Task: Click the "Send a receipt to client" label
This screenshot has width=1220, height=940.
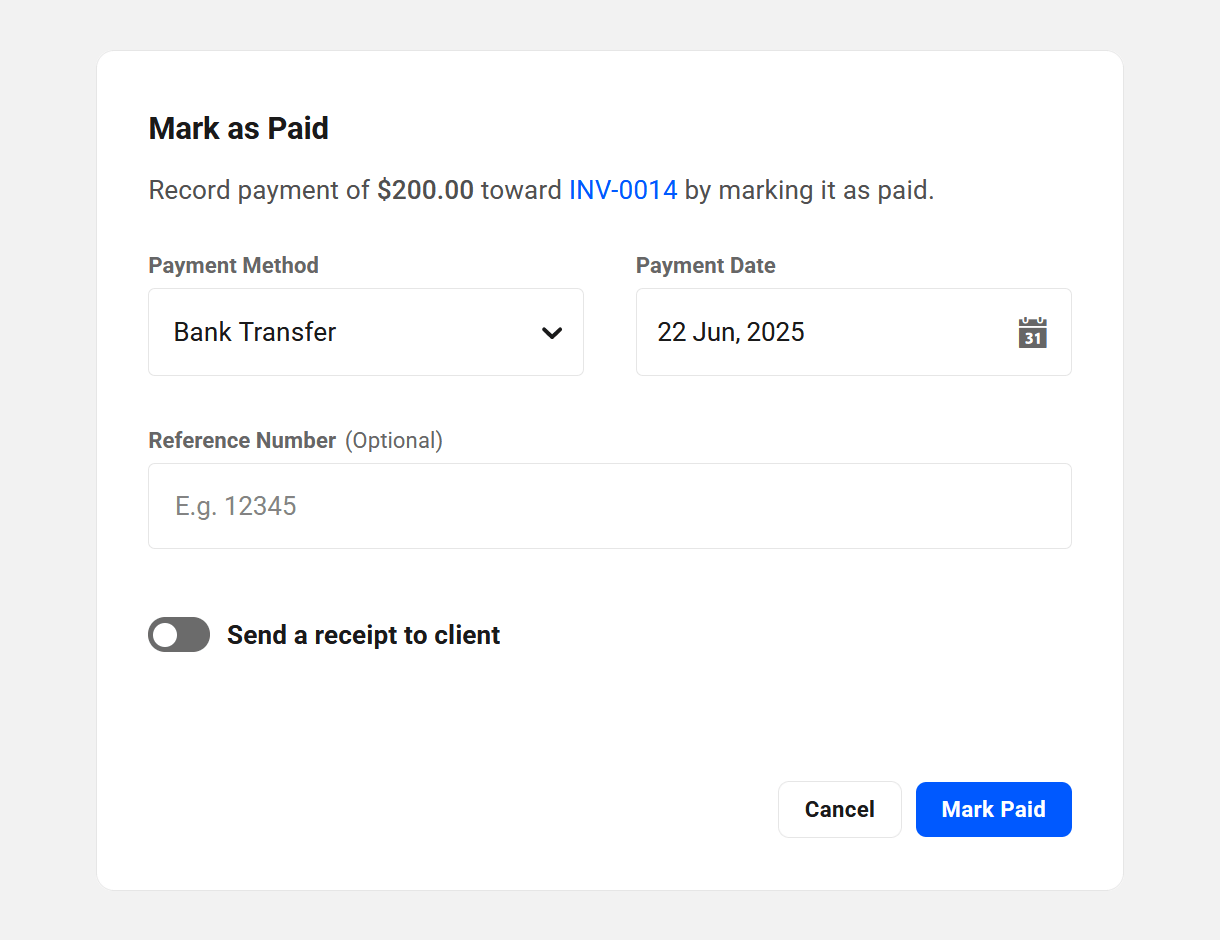Action: [363, 635]
